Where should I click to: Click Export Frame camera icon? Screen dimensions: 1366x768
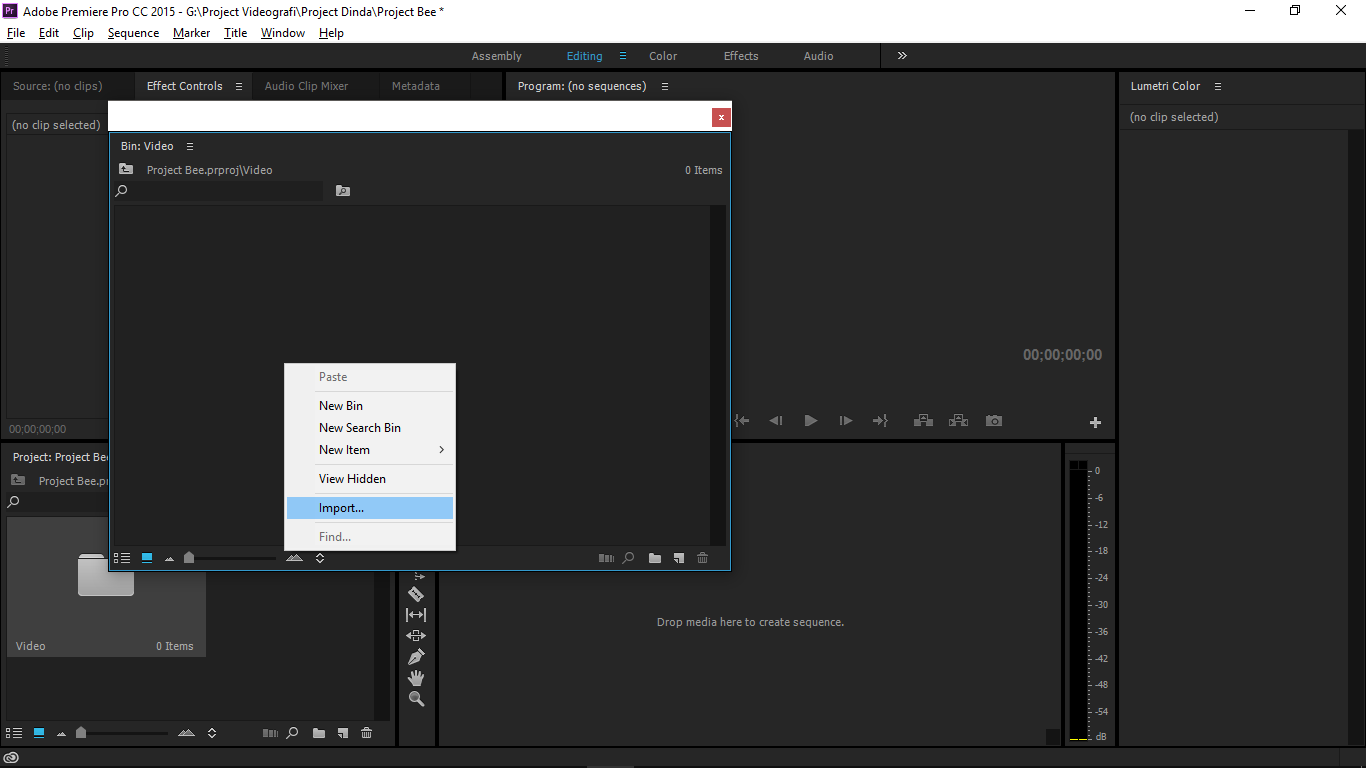pyautogui.click(x=994, y=421)
